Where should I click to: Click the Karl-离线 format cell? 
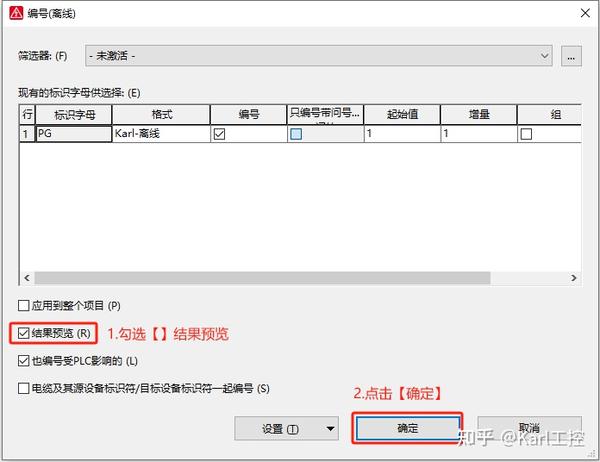pos(161,134)
